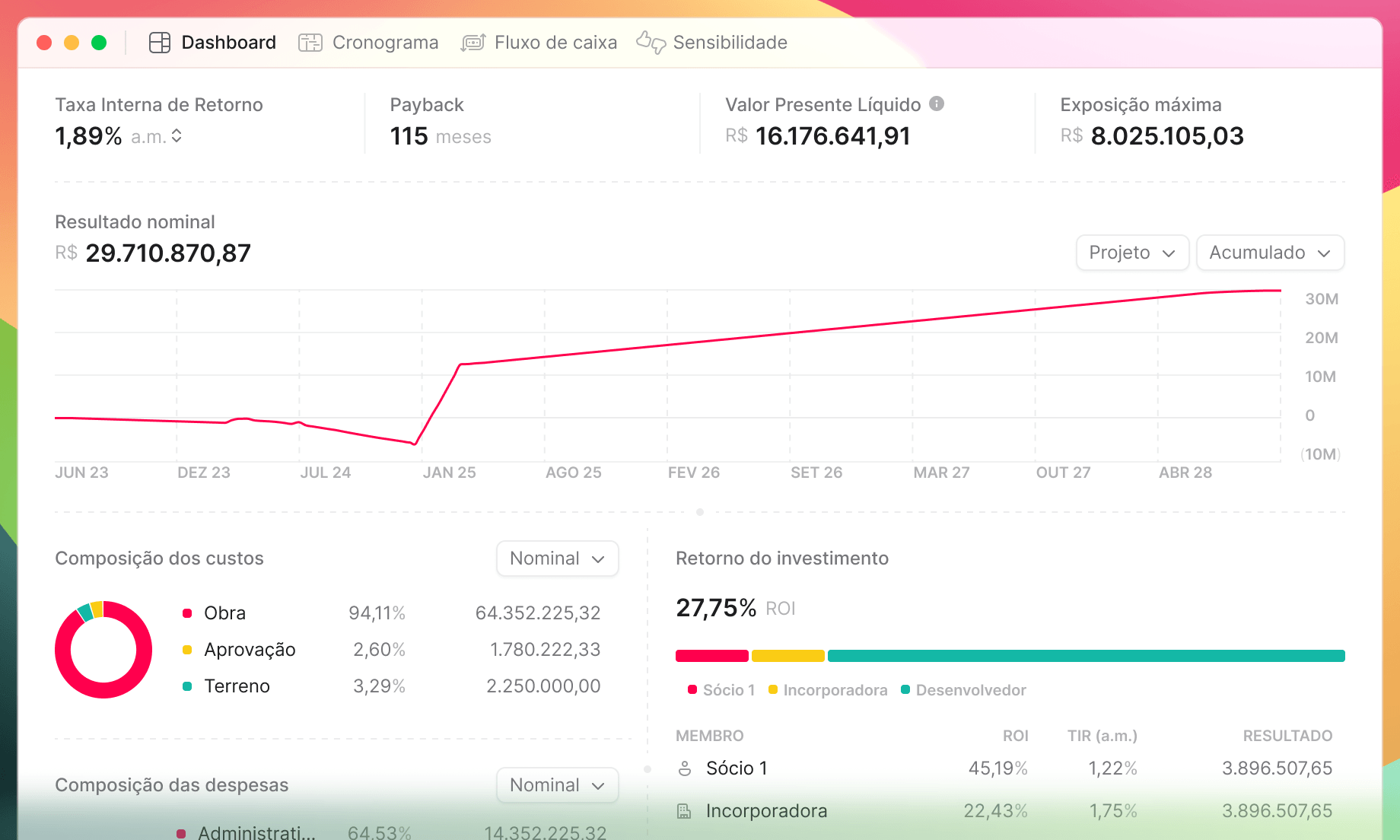This screenshot has width=1400, height=840.
Task: Click the Incorporadora legend item
Action: point(828,690)
